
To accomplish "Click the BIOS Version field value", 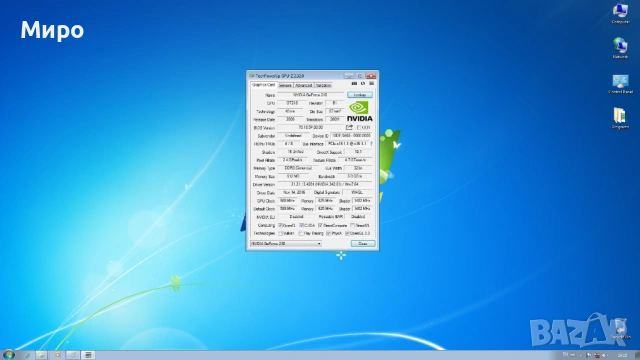I will 310,127.
